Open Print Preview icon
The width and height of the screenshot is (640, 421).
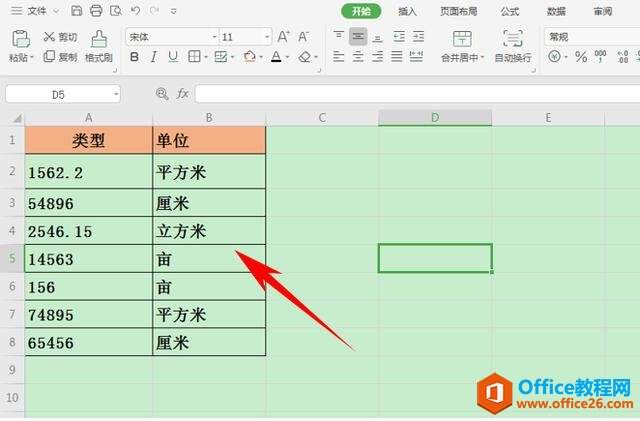(x=116, y=11)
